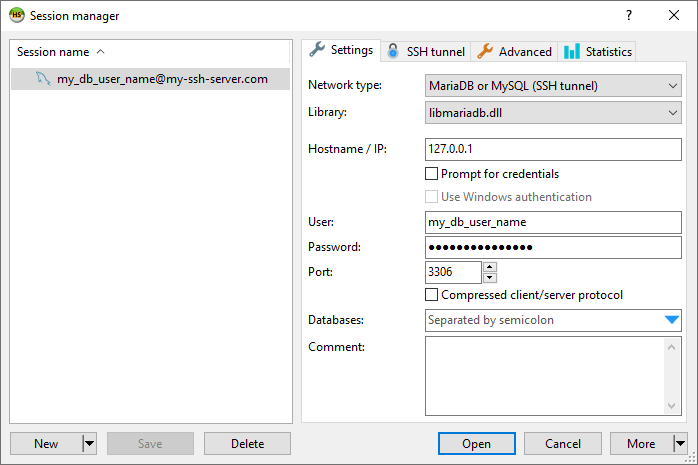Switch to the SSH tunnel tab

pos(426,52)
